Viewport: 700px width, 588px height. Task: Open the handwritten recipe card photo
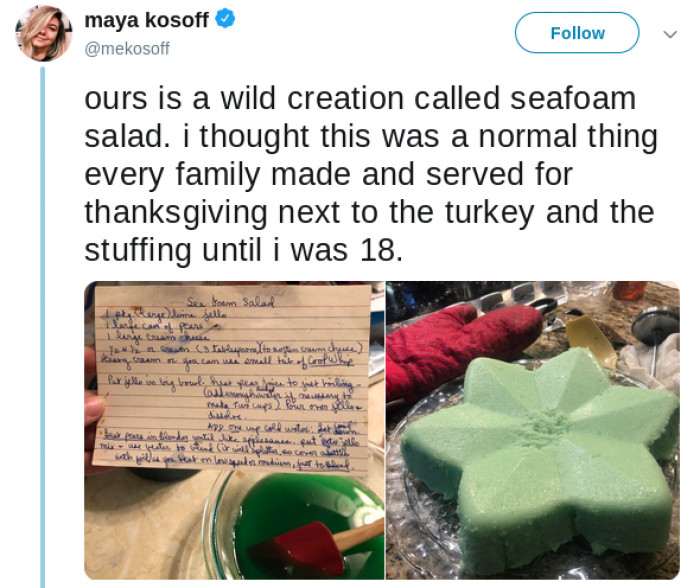[x=234, y=430]
